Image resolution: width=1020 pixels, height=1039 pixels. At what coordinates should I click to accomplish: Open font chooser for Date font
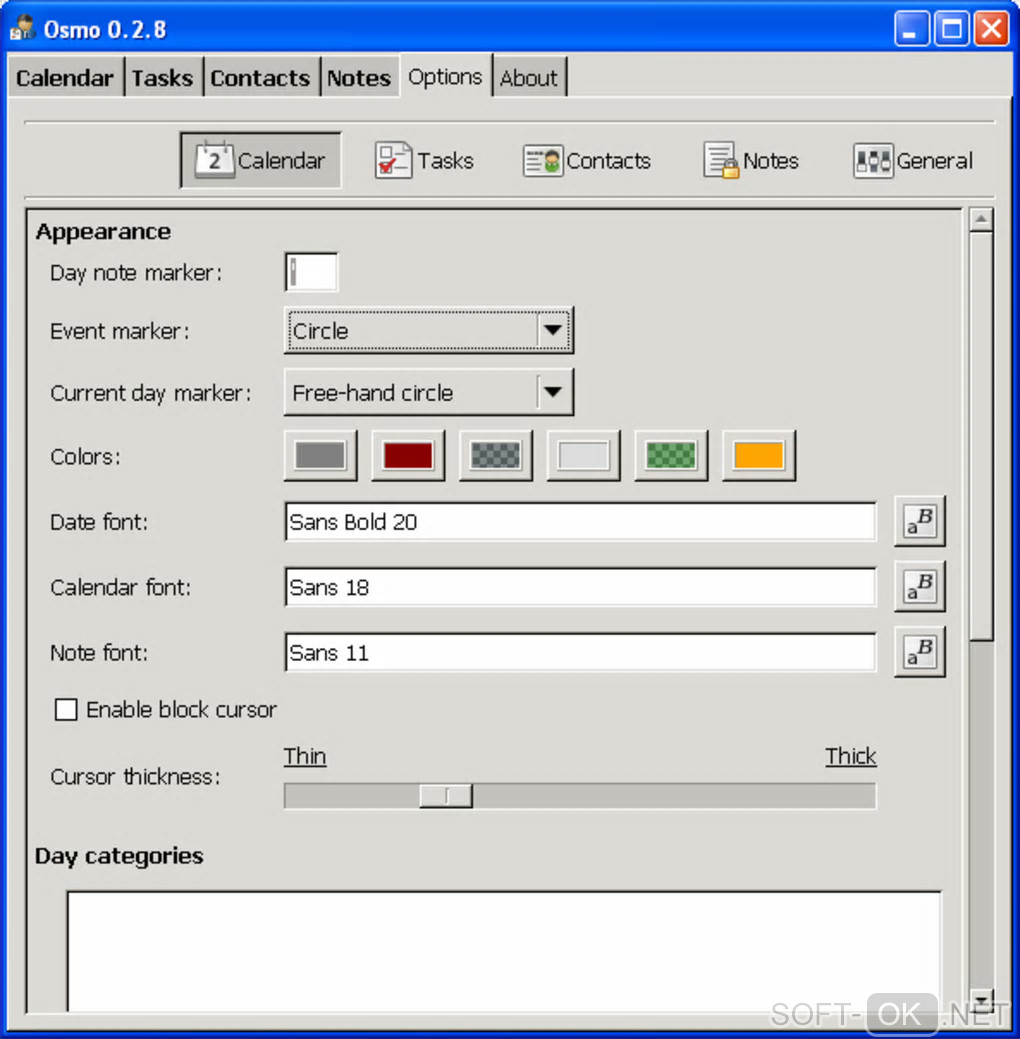pos(919,521)
